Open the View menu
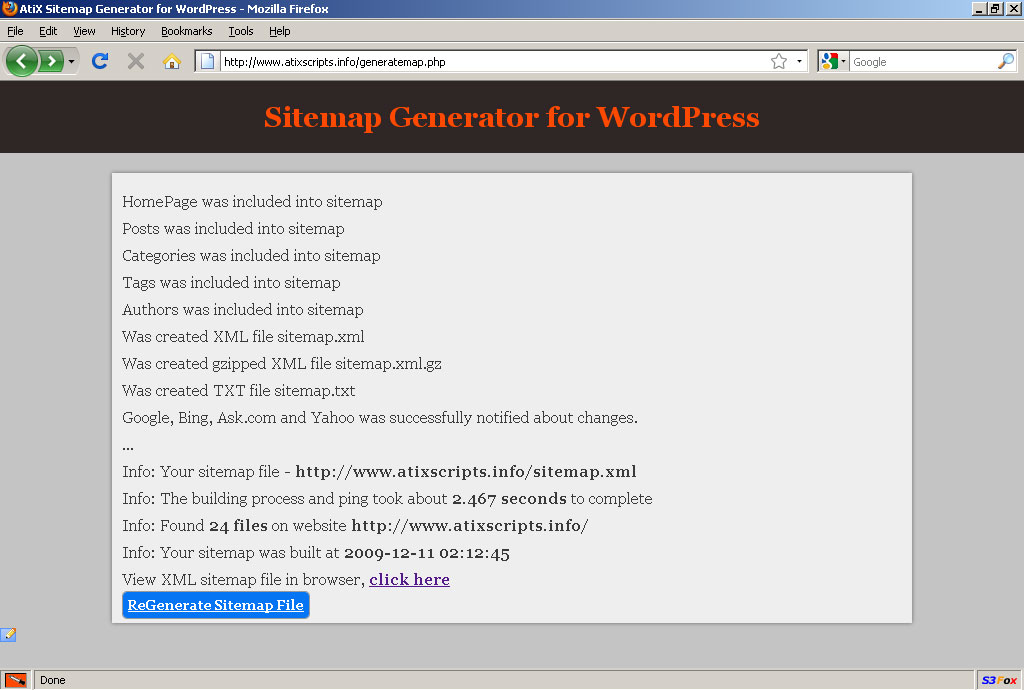 [84, 31]
